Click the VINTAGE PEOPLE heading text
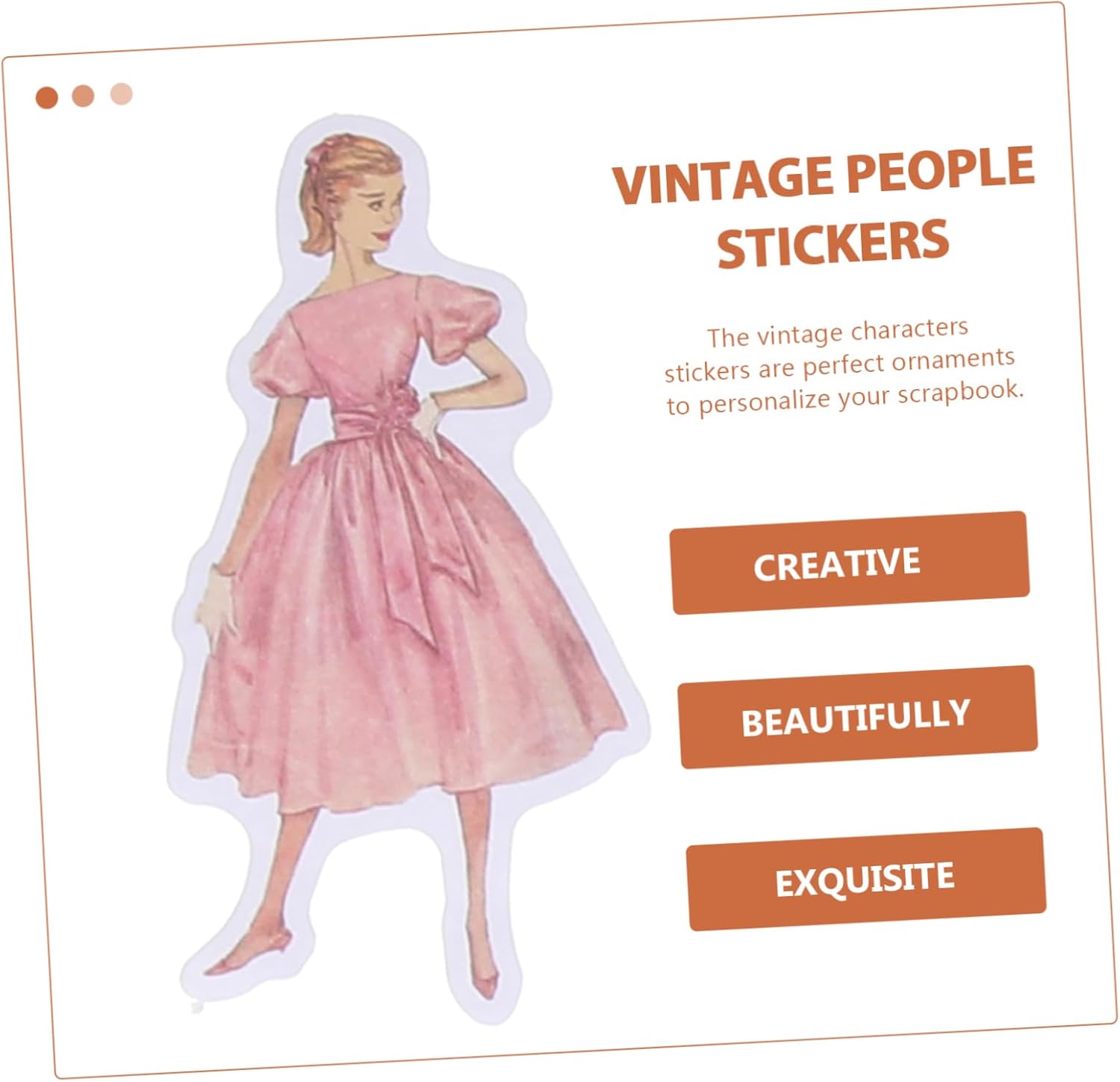 click(x=823, y=176)
